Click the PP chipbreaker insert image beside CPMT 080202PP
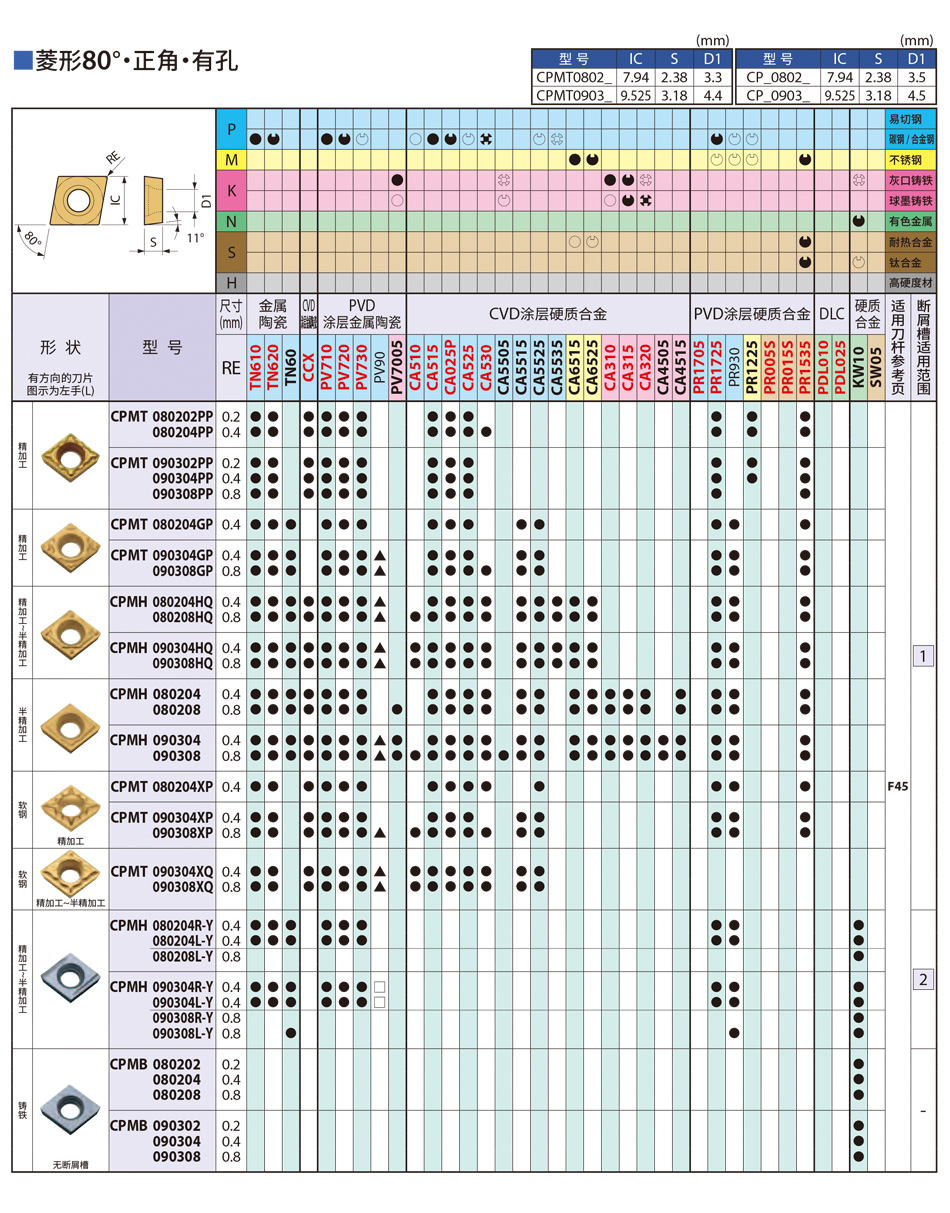Image resolution: width=950 pixels, height=1213 pixels. tap(70, 459)
